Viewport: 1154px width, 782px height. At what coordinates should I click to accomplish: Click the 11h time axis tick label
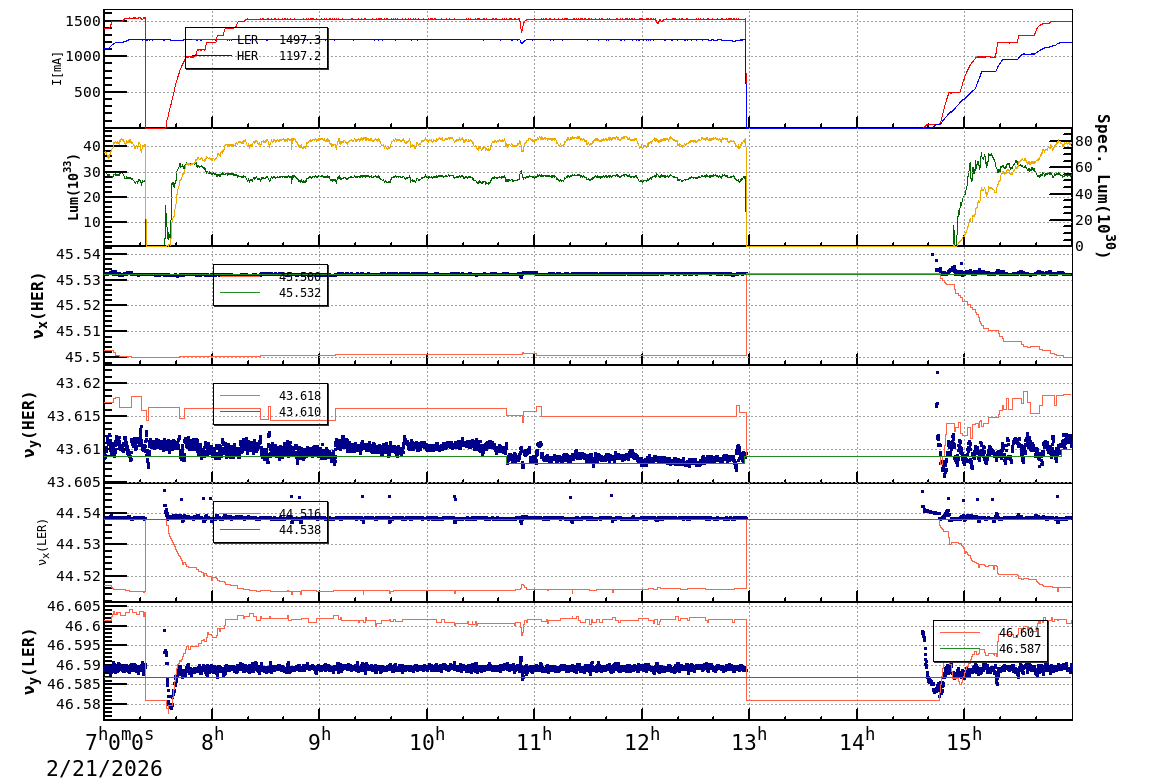(533, 742)
